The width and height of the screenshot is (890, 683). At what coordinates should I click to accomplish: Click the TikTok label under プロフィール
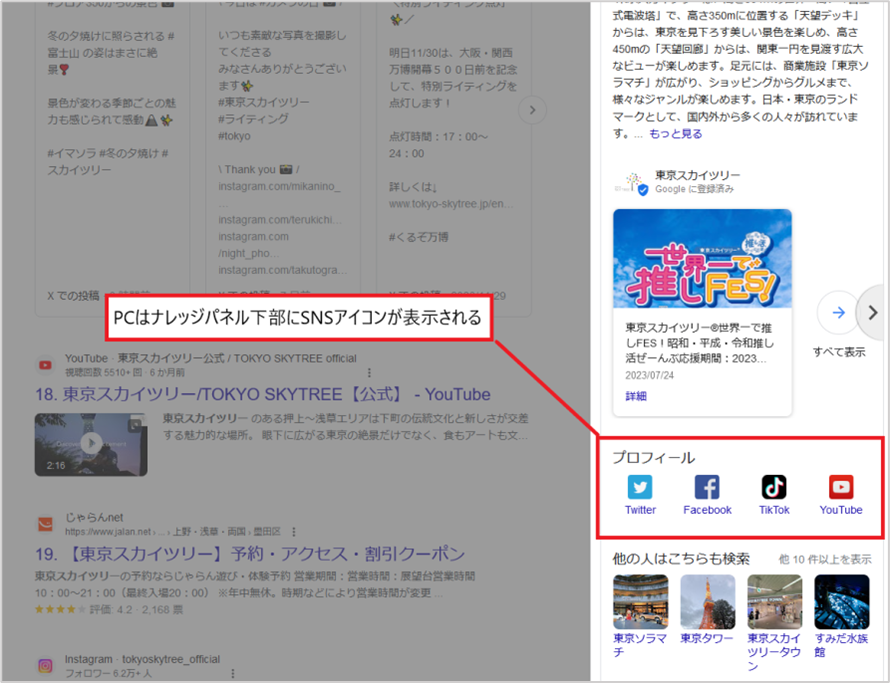[x=774, y=510]
